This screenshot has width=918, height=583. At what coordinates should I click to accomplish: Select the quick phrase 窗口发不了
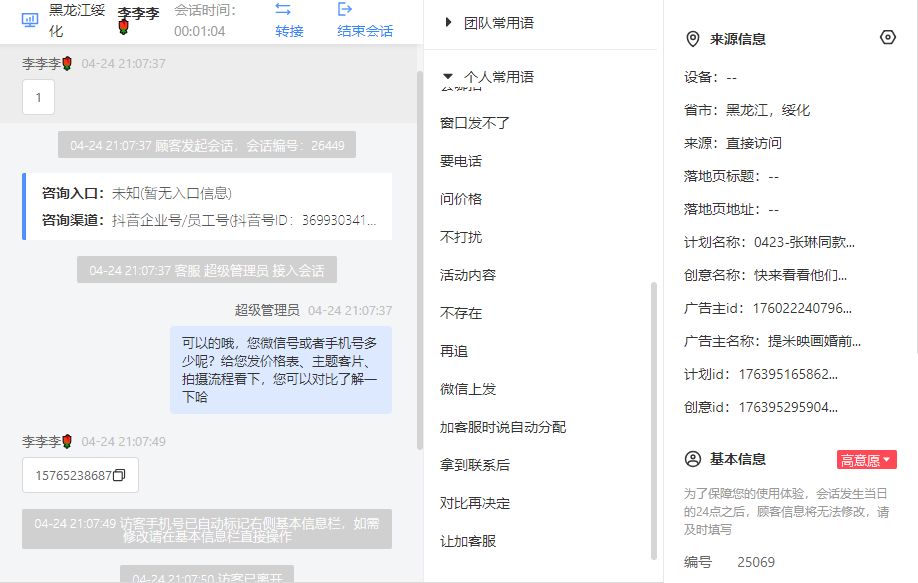click(x=475, y=124)
